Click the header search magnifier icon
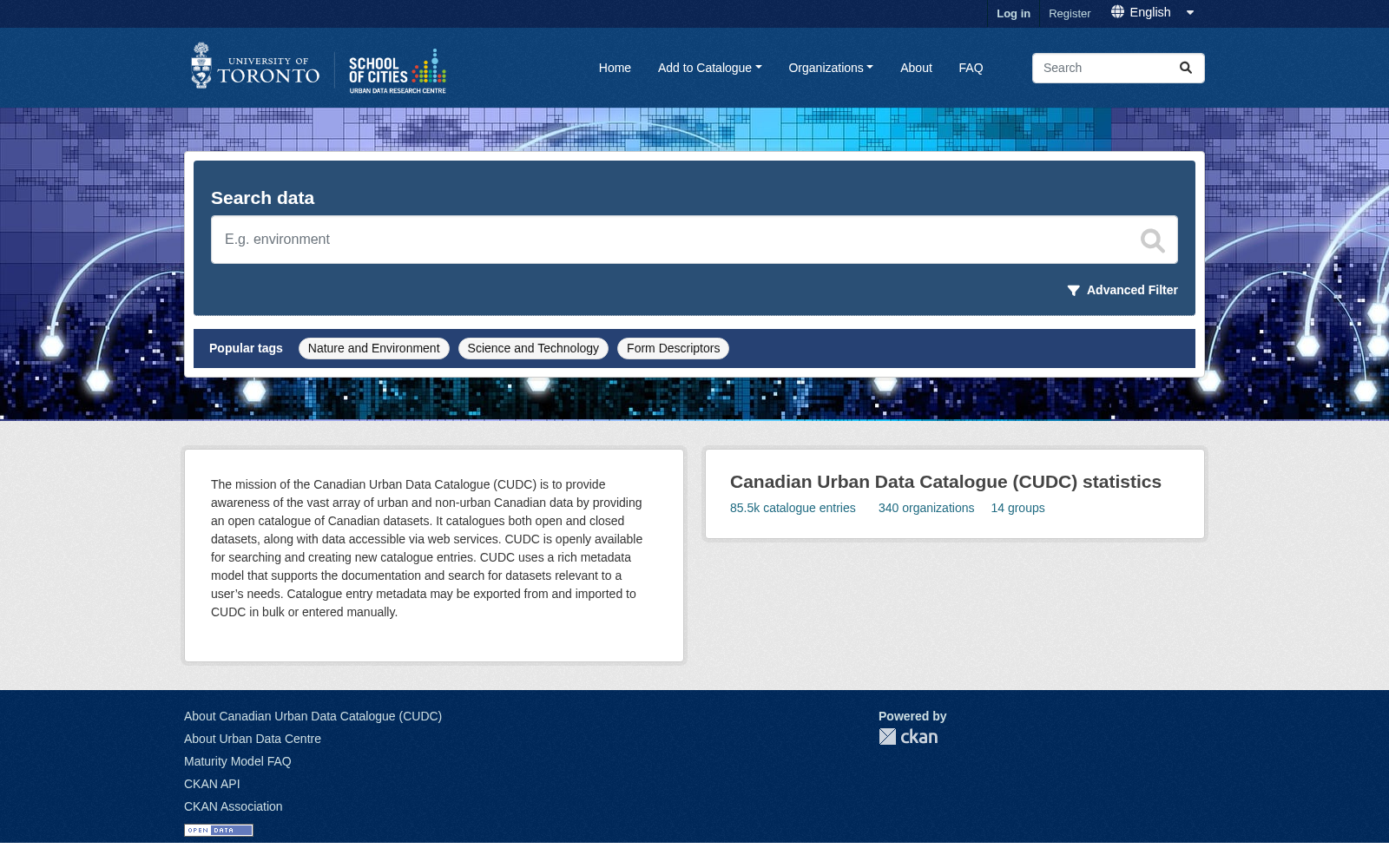Screen dimensions: 1389x868 [x=1186, y=68]
